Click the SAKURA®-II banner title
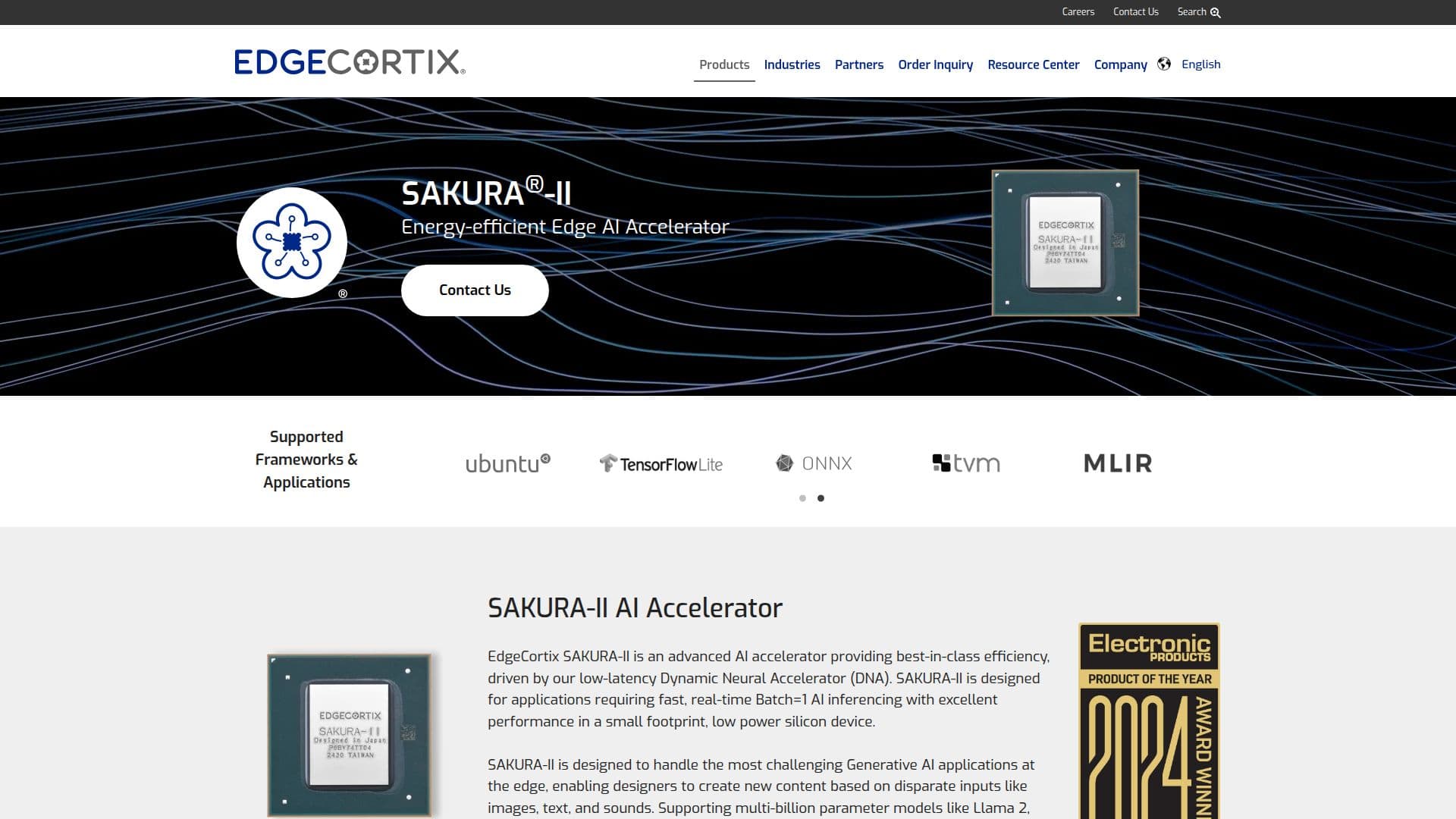The height and width of the screenshot is (819, 1456). (486, 192)
